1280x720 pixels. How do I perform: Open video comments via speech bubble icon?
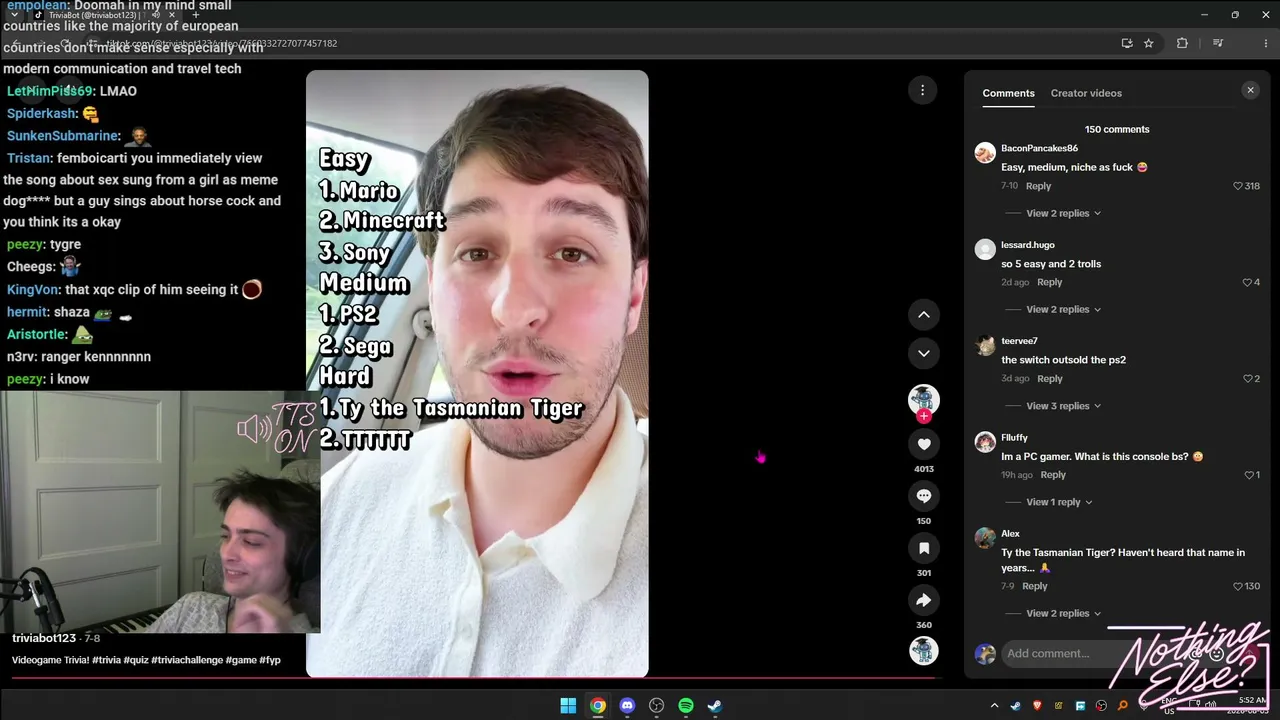coord(924,496)
